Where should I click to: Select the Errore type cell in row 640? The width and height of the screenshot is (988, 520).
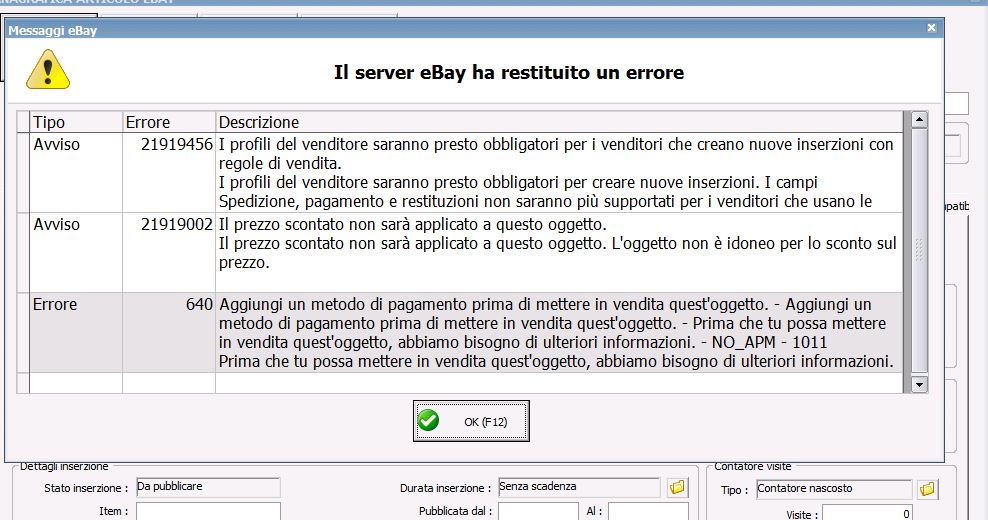[76, 332]
